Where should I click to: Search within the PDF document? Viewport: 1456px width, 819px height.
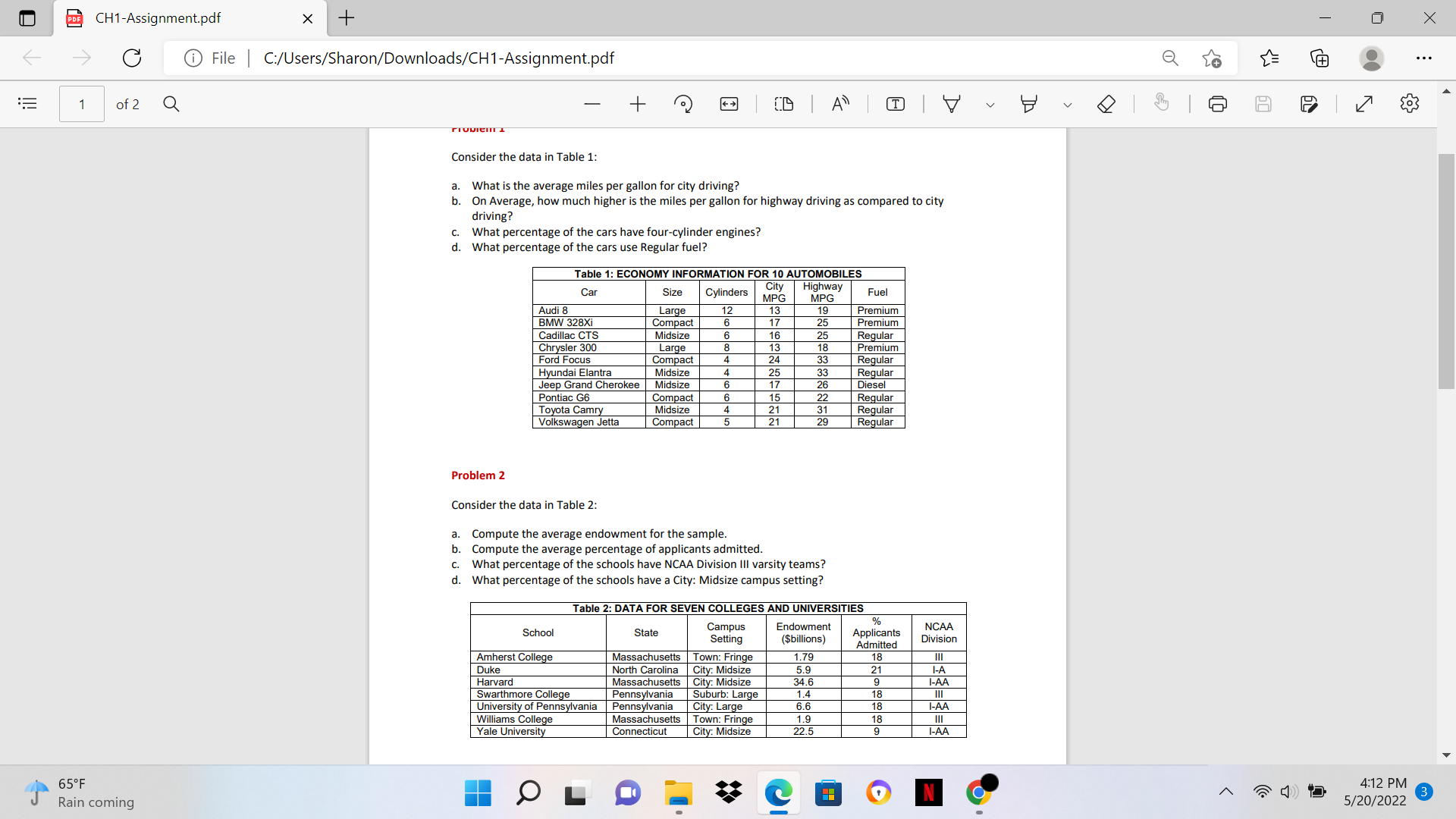tap(171, 104)
